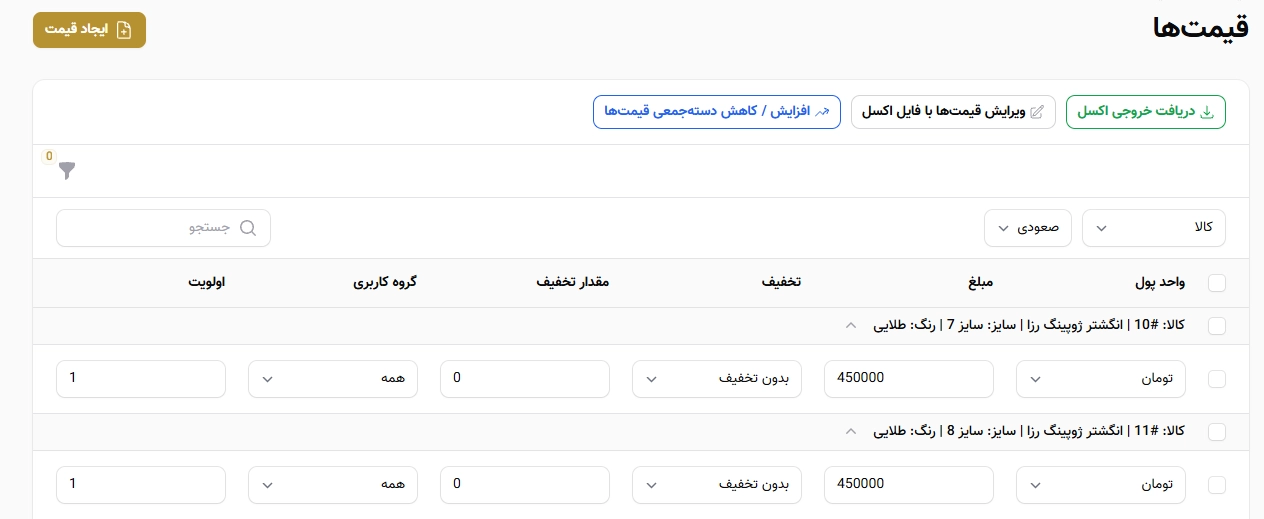Click the دریافت خروجی اکسل export button
Image resolution: width=1264 pixels, height=519 pixels.
1146,112
